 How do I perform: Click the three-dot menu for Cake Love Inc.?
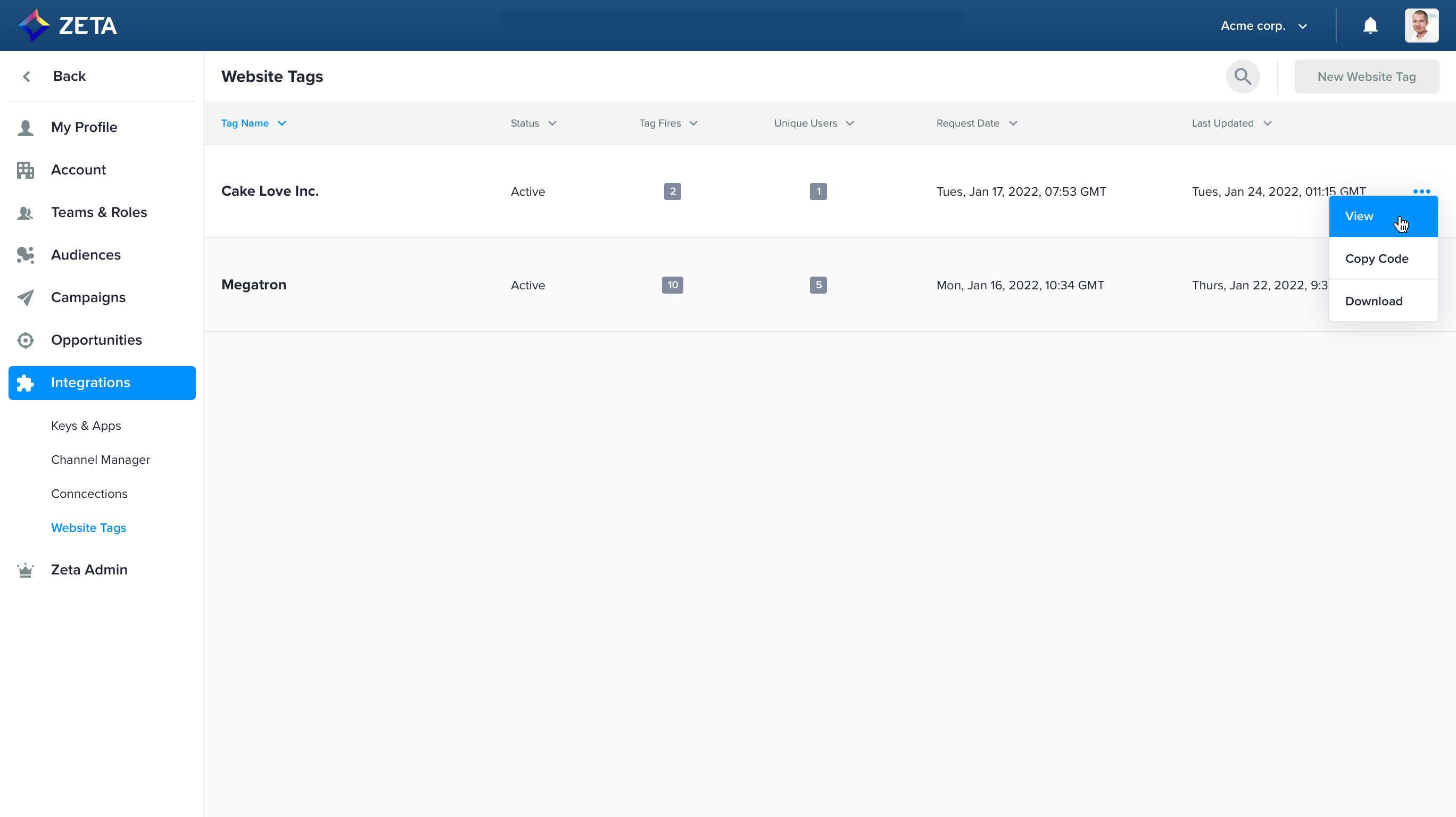(x=1421, y=191)
